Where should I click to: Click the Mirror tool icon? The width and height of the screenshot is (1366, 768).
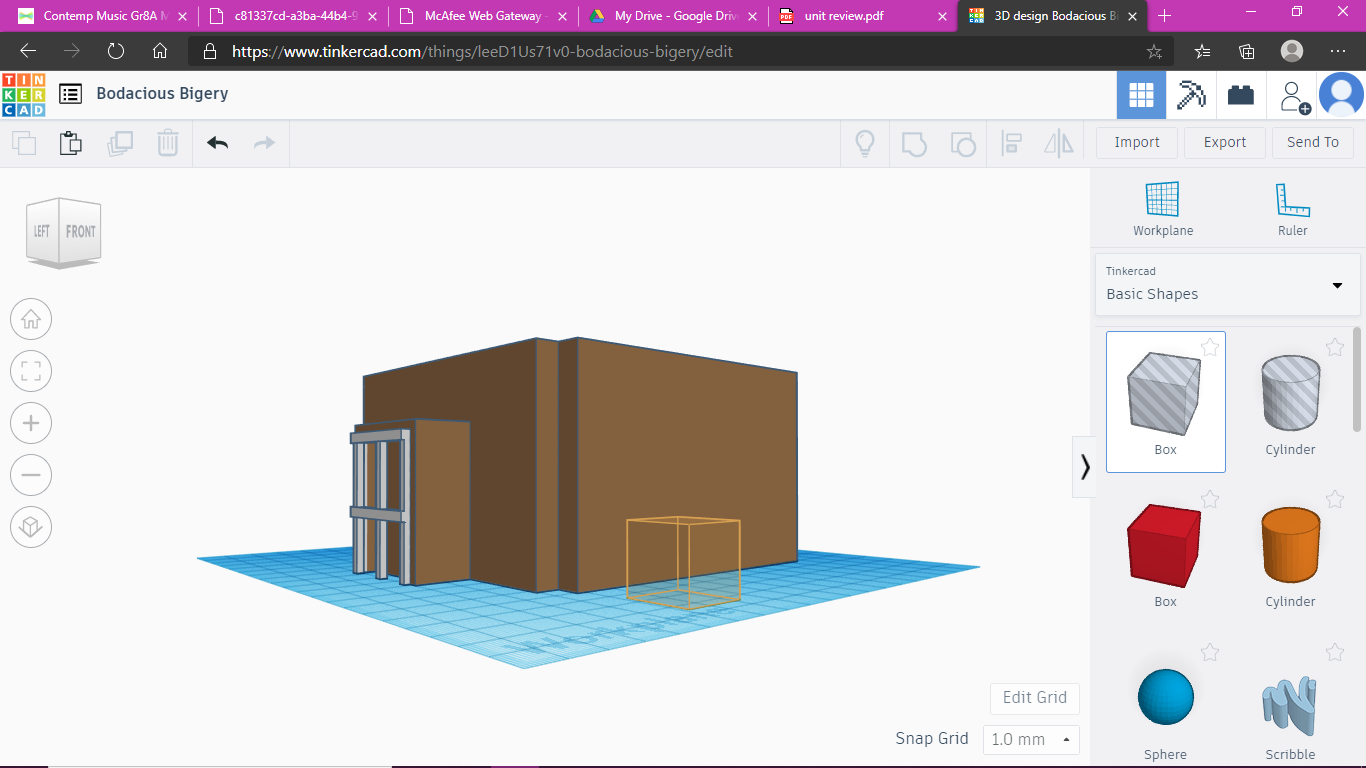(1058, 143)
